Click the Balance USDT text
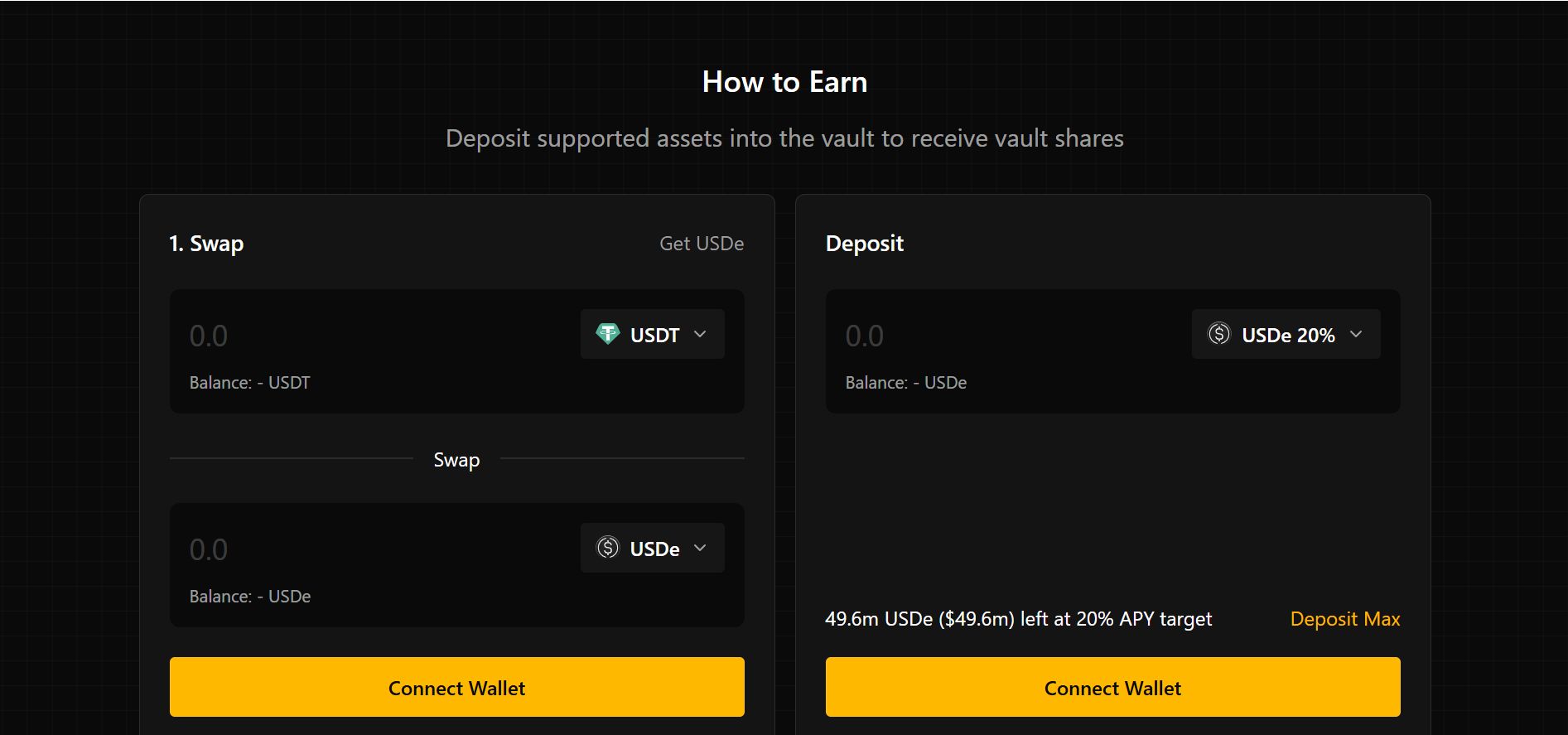This screenshot has width=1568, height=735. 249,383
